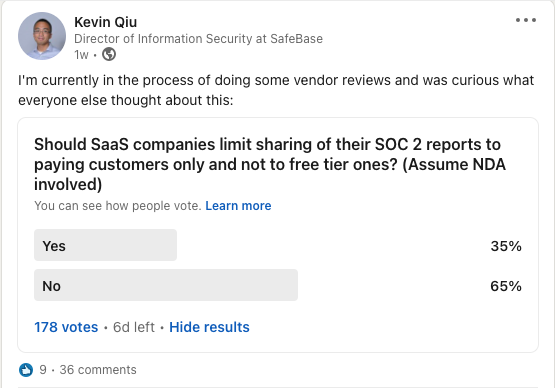
Task: Click the globe public visibility icon
Action: (109, 55)
